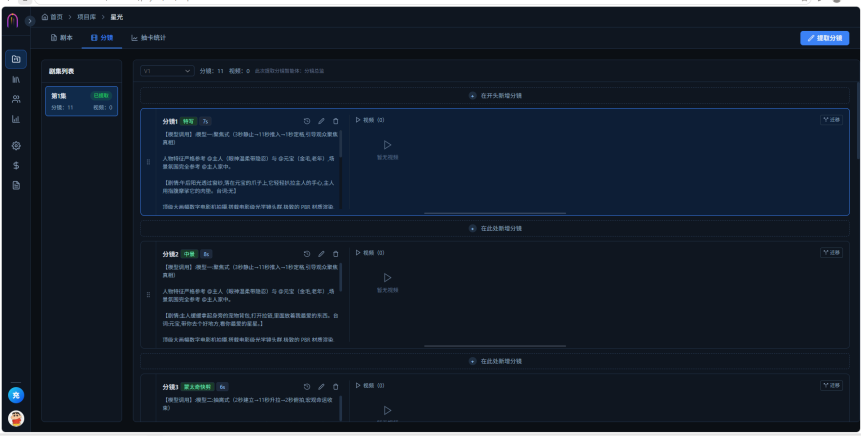Open the history icon on 分镜1
Viewport: 861px width, 436px height.
(x=307, y=121)
